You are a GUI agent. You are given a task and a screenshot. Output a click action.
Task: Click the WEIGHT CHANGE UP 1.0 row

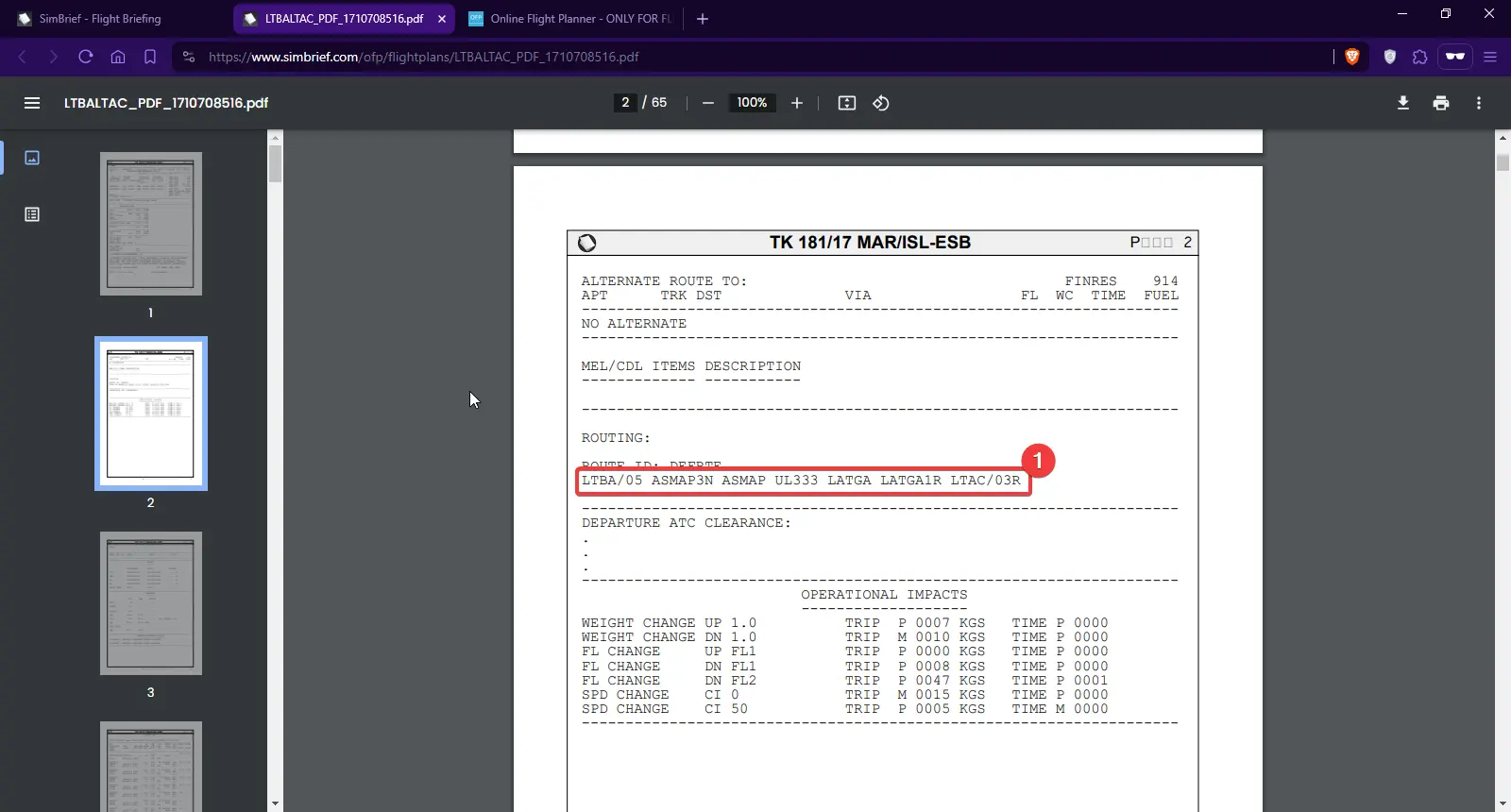point(845,623)
